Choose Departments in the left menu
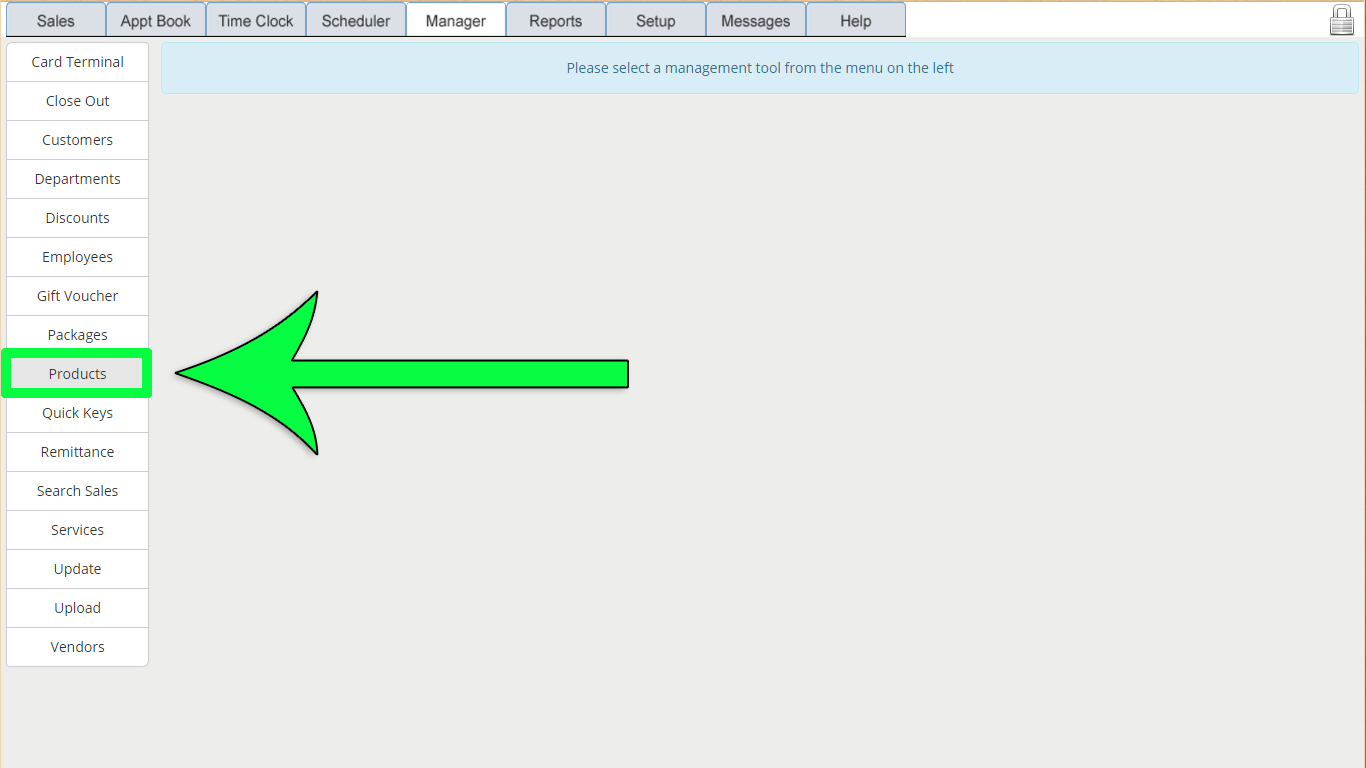 pyautogui.click(x=77, y=179)
